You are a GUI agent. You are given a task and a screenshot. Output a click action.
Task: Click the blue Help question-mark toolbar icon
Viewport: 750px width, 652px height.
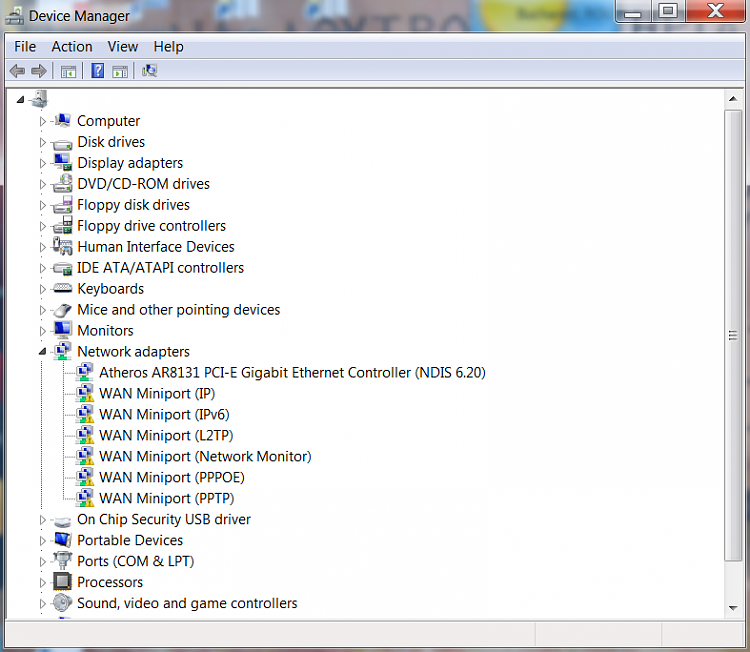(x=98, y=71)
